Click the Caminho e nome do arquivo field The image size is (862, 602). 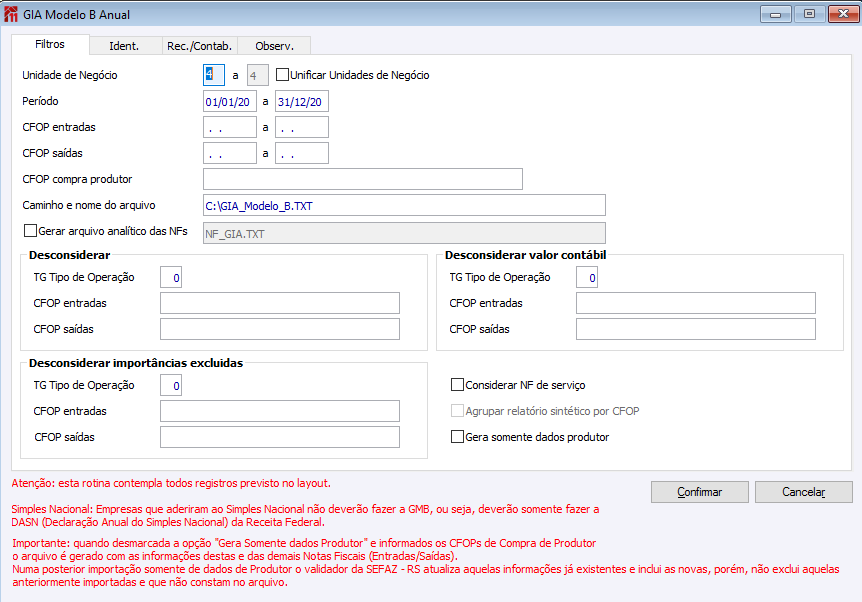click(x=405, y=205)
